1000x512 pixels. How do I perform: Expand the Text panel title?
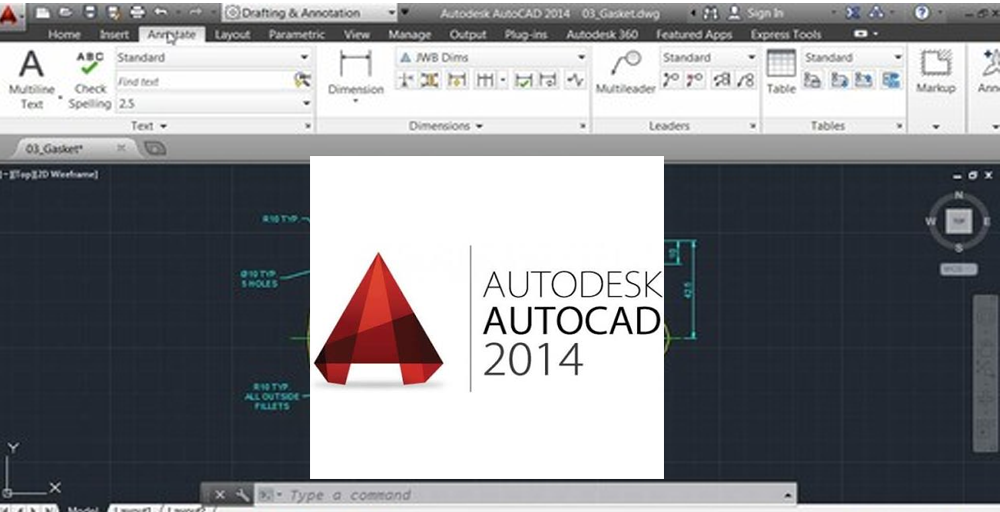coord(149,126)
